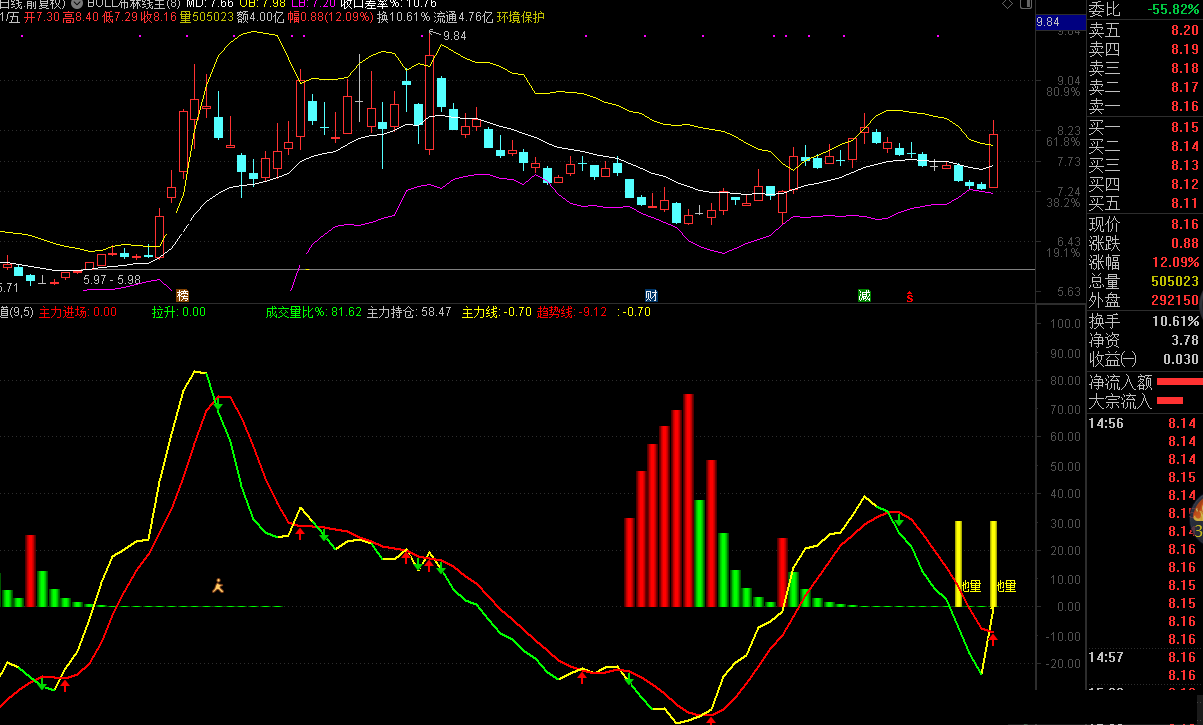This screenshot has width=1203, height=725.
Task: Click the 流通4.76亿 float value in header
Action: point(464,17)
